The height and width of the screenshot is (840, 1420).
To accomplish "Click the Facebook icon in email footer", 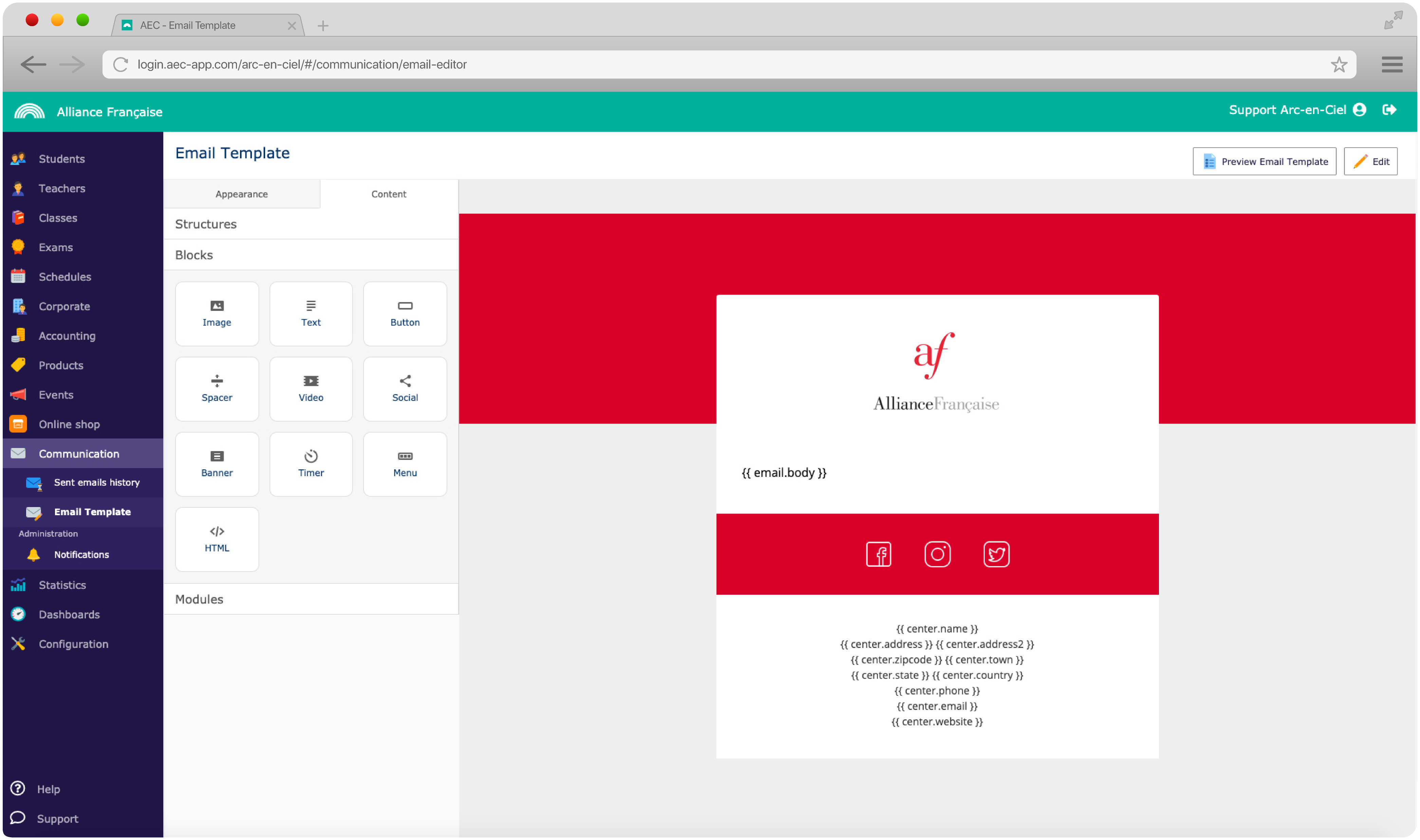I will click(878, 554).
